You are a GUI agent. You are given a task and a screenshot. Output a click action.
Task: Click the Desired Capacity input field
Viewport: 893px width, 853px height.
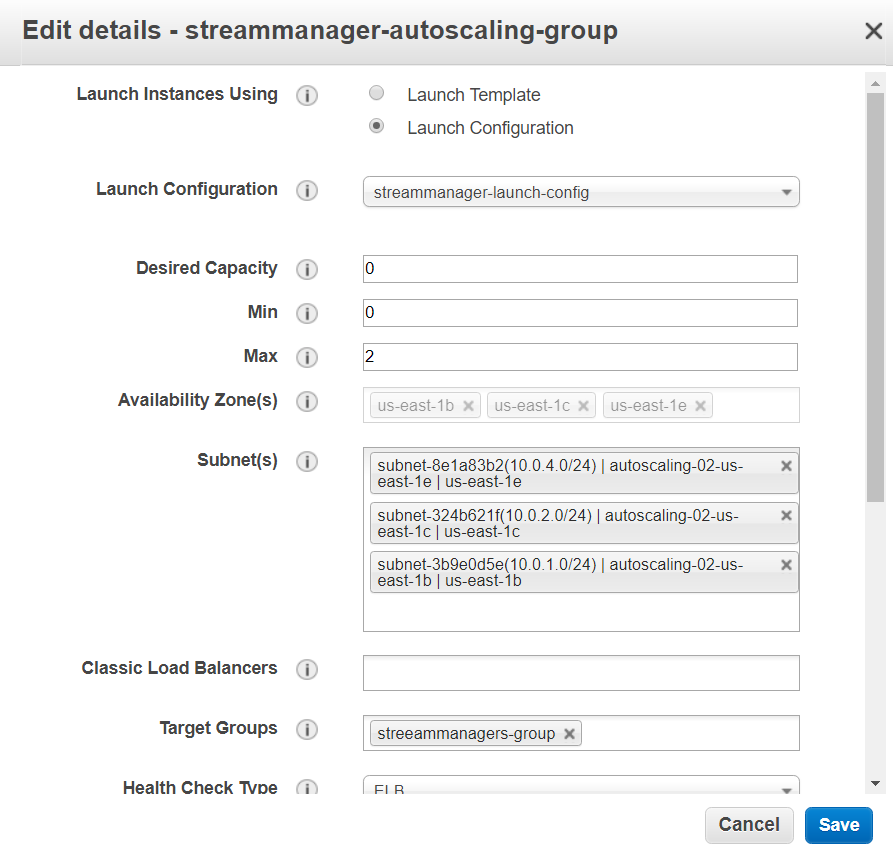tap(580, 269)
